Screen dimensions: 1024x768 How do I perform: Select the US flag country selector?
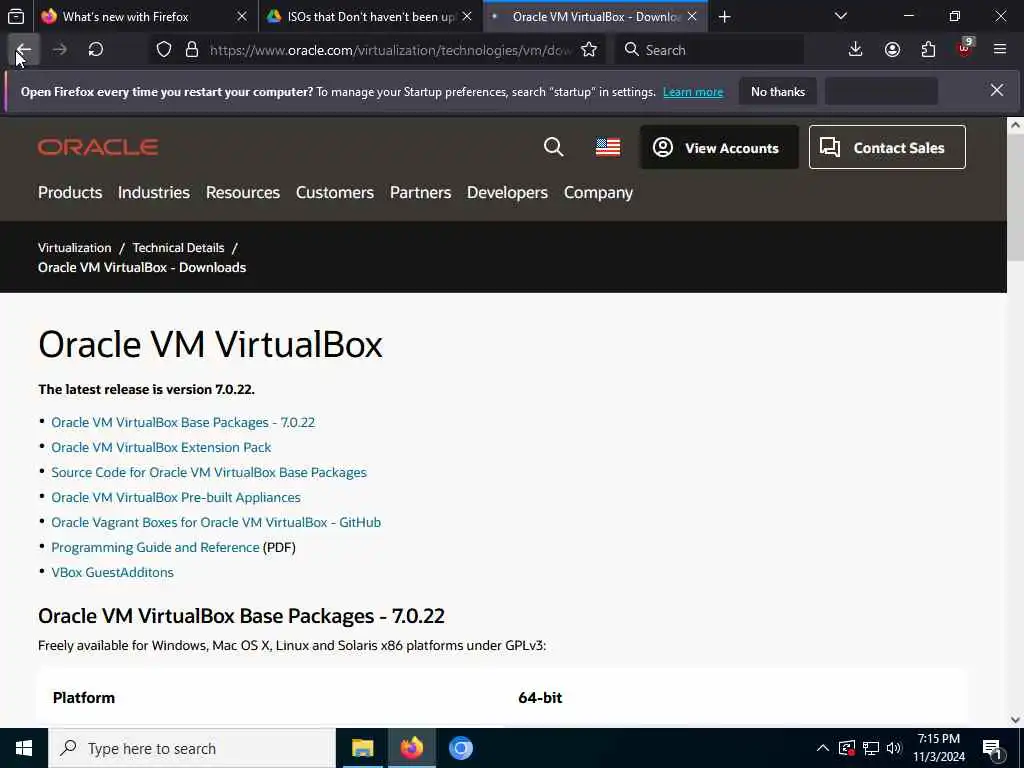tap(608, 147)
